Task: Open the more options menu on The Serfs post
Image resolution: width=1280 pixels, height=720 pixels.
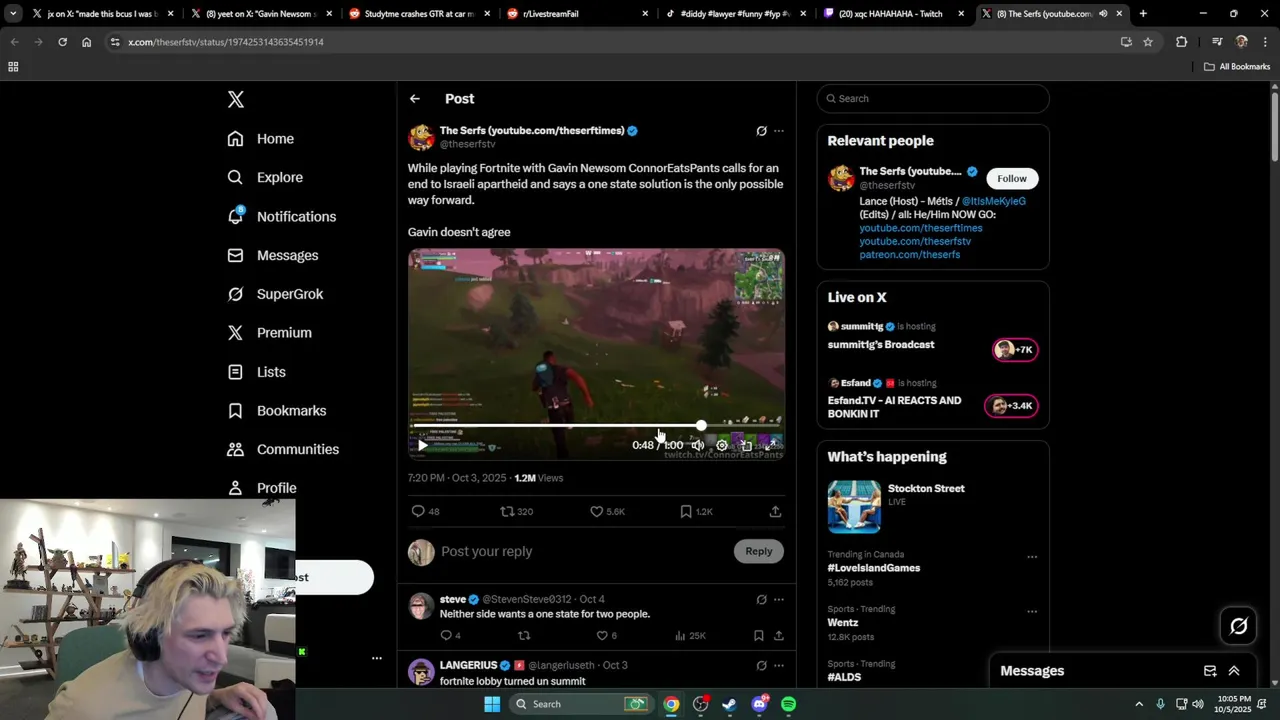Action: coord(779,131)
